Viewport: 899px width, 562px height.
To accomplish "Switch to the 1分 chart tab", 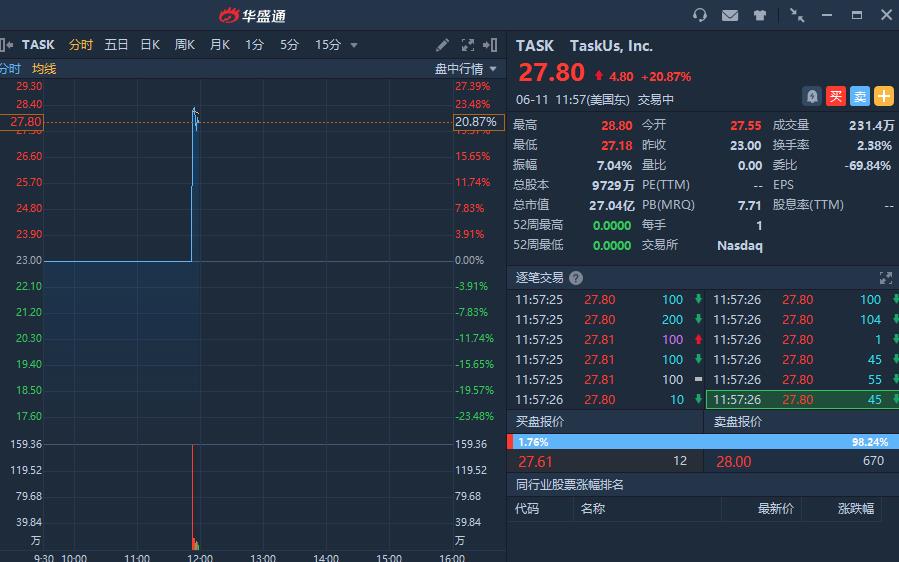I will click(x=255, y=45).
